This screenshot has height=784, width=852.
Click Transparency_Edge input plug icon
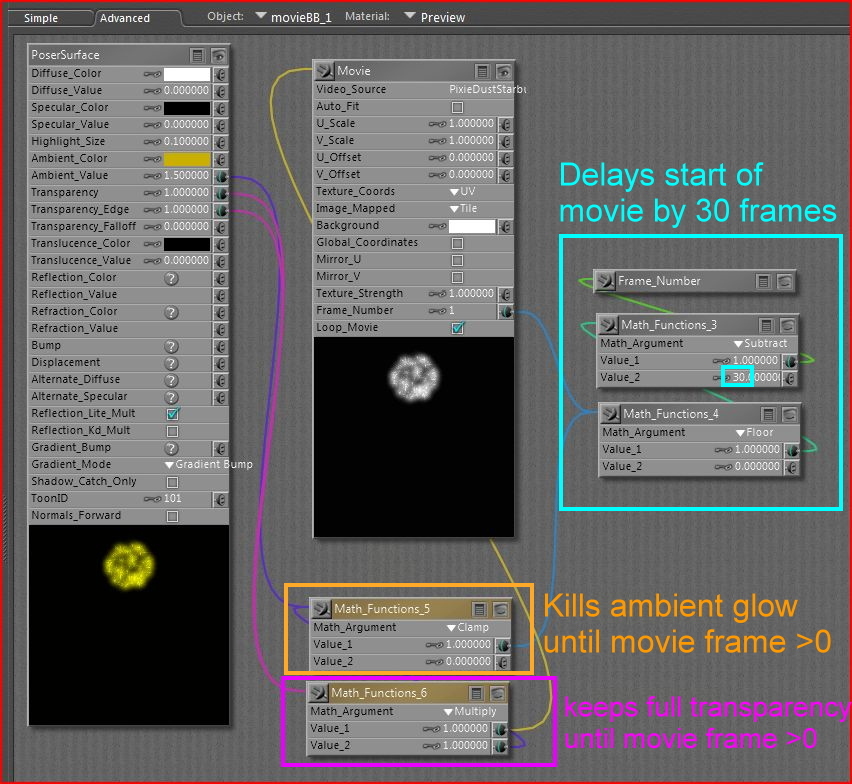(221, 210)
